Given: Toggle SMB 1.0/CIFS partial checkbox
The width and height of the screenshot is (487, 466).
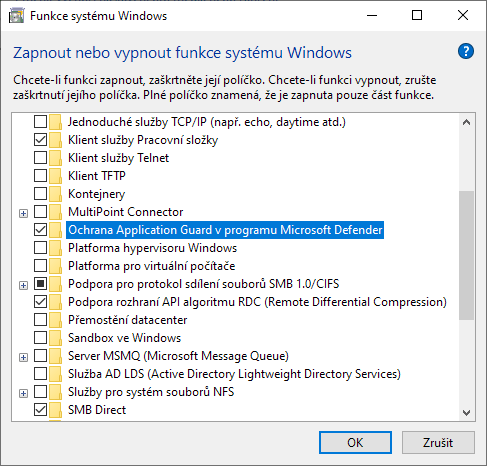Looking at the screenshot, I should click(40, 284).
